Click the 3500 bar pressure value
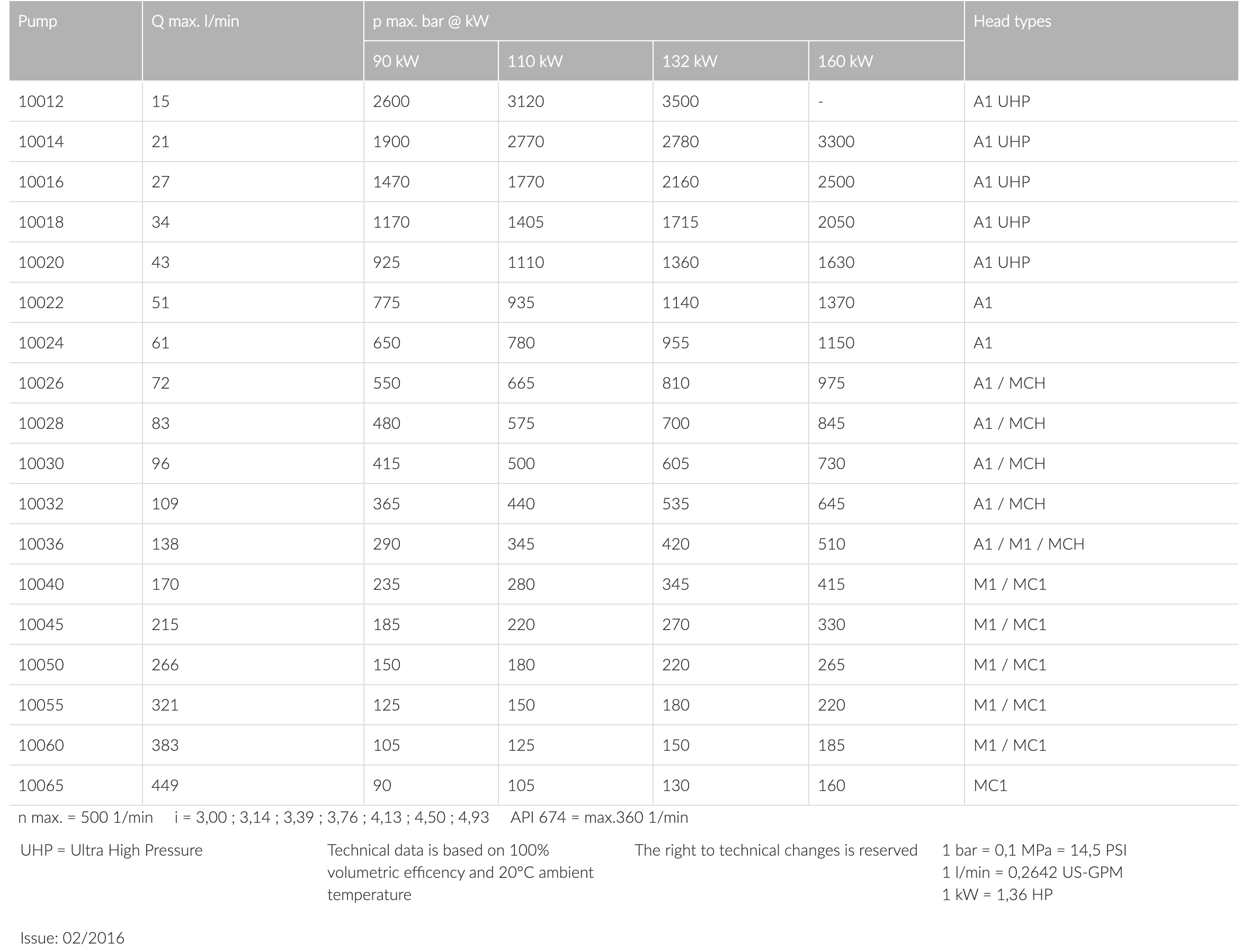 pos(680,102)
